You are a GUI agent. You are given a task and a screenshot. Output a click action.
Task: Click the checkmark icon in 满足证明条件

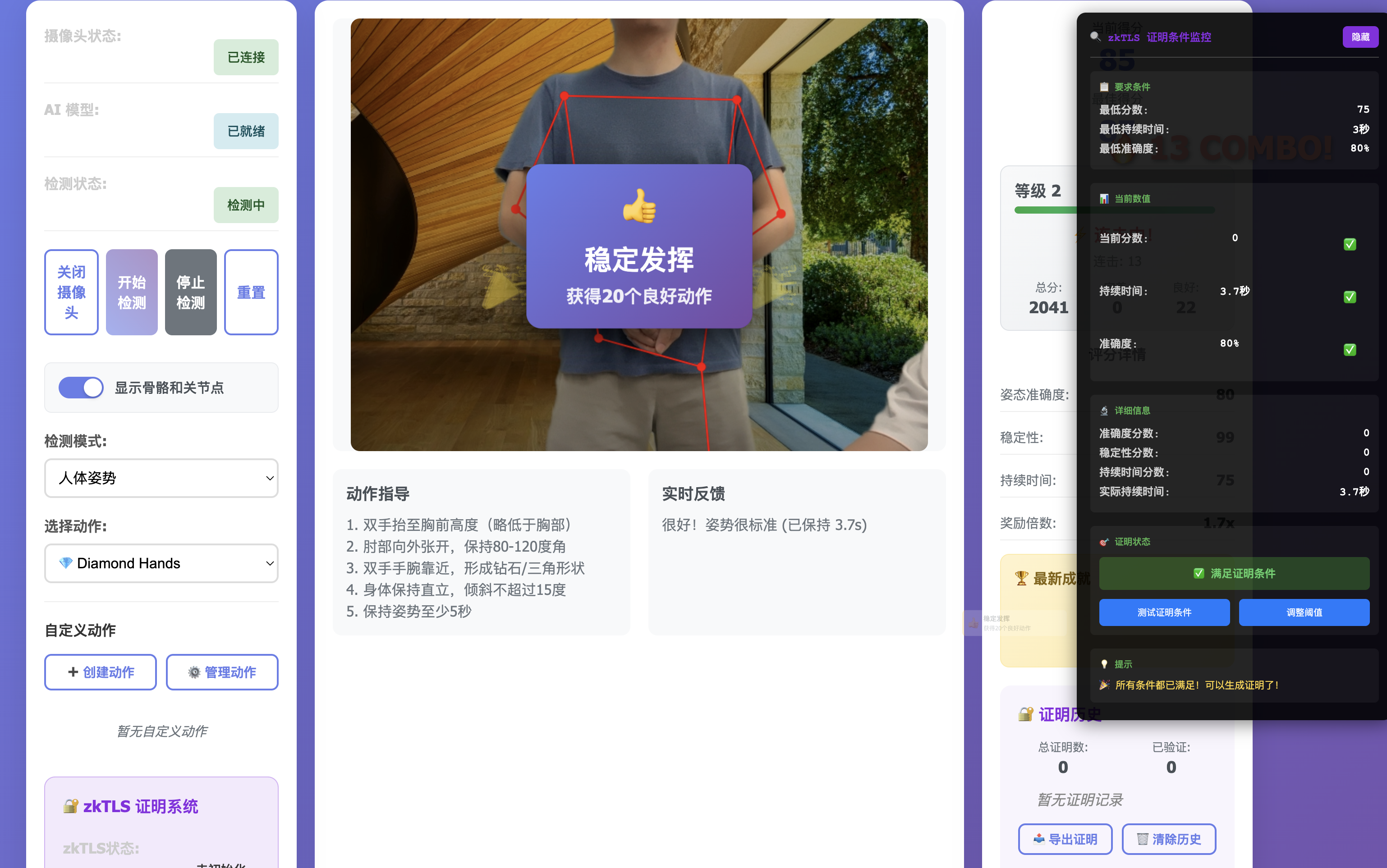1199,574
